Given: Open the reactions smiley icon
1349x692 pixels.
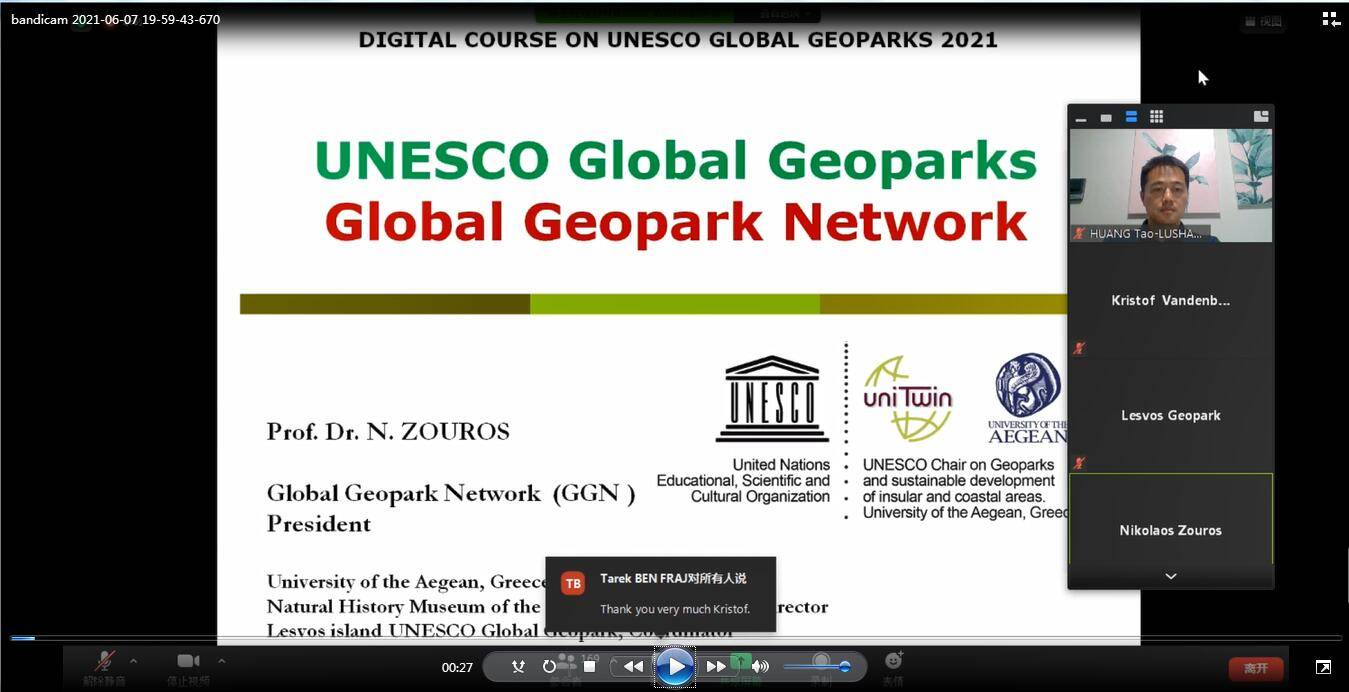Looking at the screenshot, I should pyautogui.click(x=894, y=660).
